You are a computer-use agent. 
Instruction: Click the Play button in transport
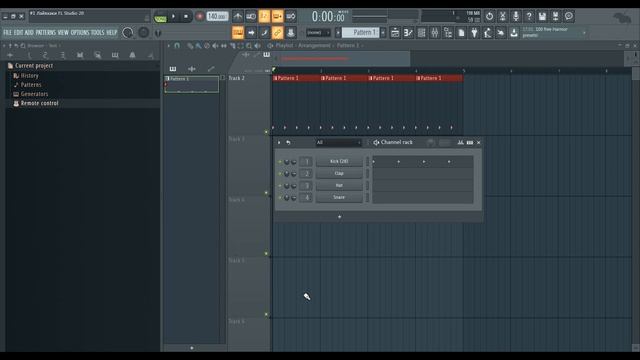pos(173,16)
